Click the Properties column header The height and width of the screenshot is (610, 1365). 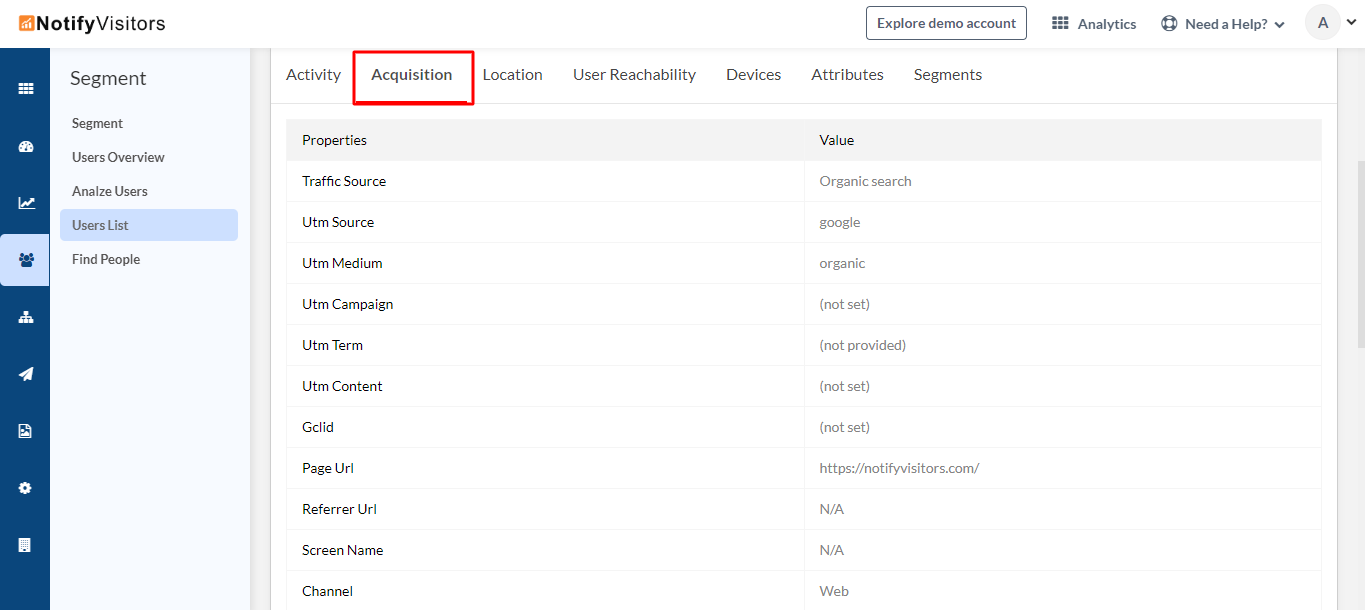click(x=334, y=141)
